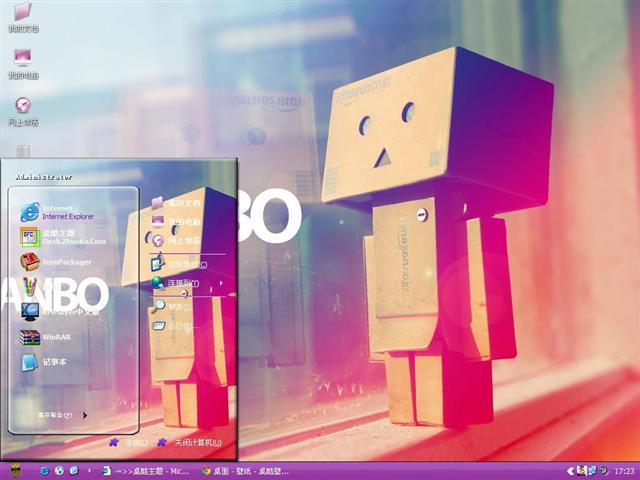
Task: Click the round tray icon beside the clock
Action: 604,471
